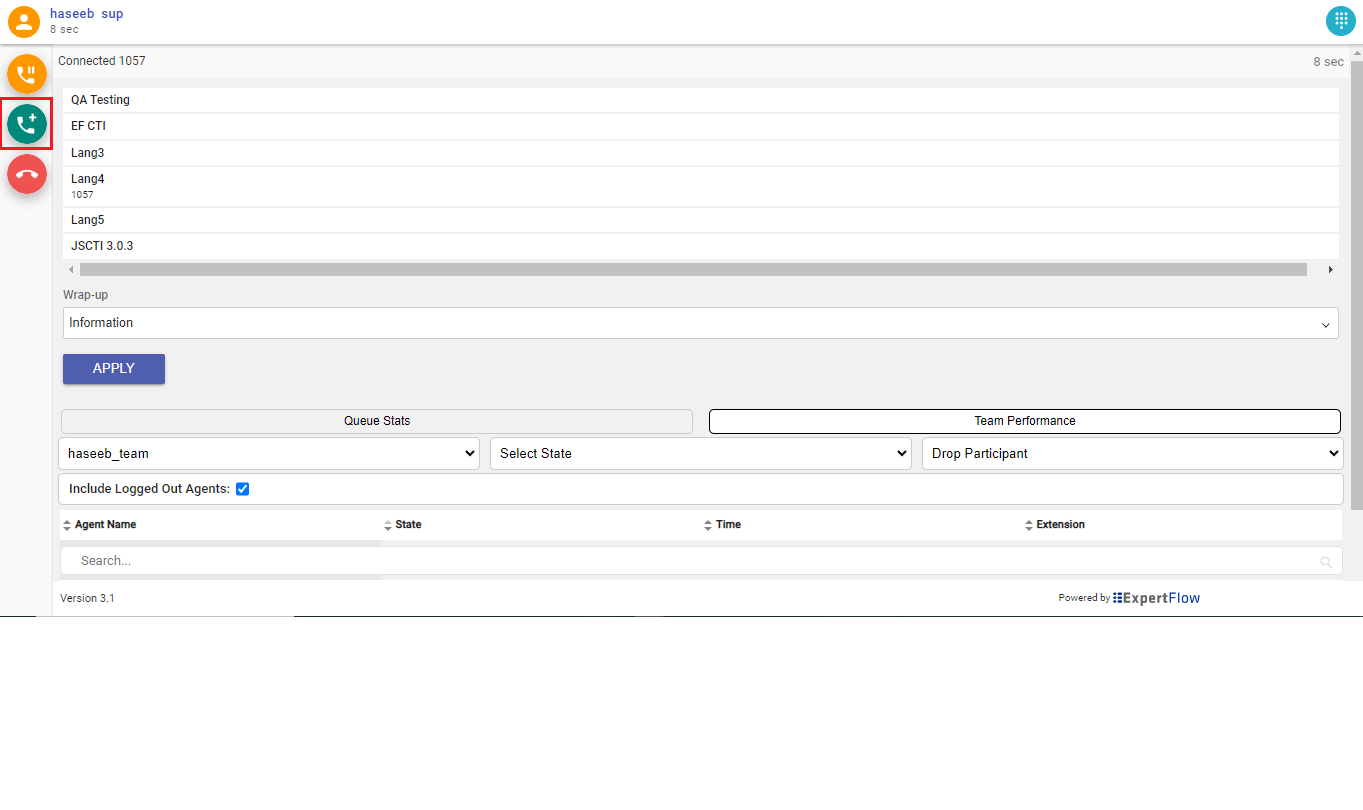Switch to Queue Stats tab

pos(377,421)
